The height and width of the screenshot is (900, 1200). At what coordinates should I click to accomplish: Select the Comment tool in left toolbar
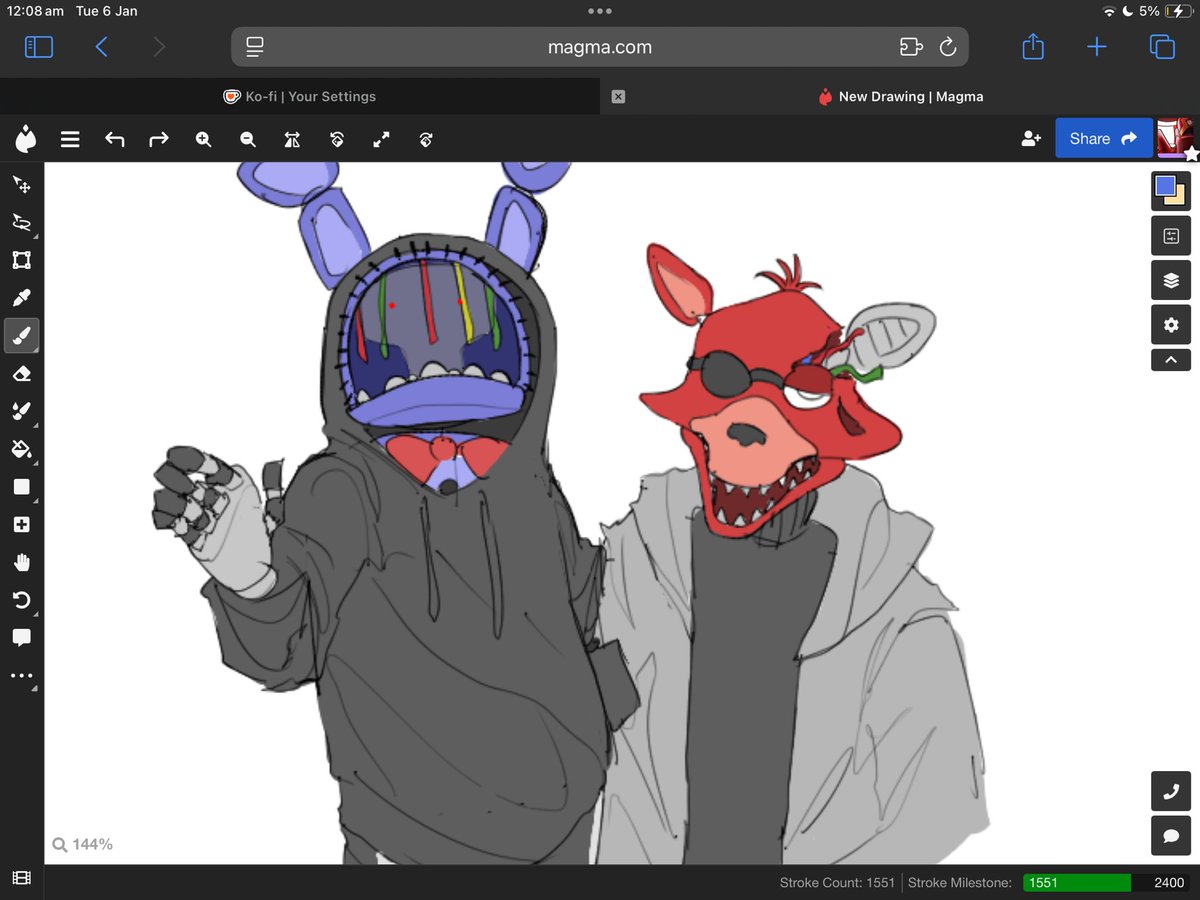click(x=21, y=638)
